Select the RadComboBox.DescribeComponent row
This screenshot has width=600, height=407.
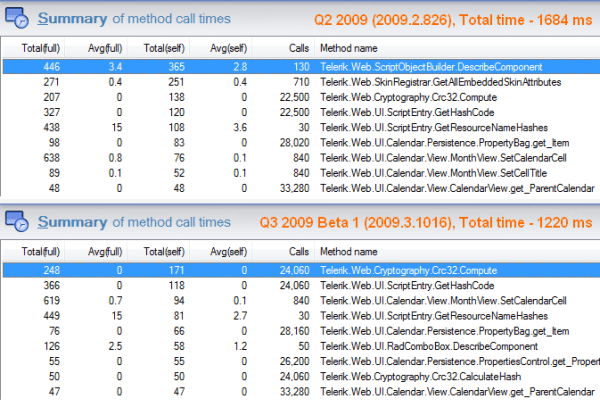(x=302, y=346)
